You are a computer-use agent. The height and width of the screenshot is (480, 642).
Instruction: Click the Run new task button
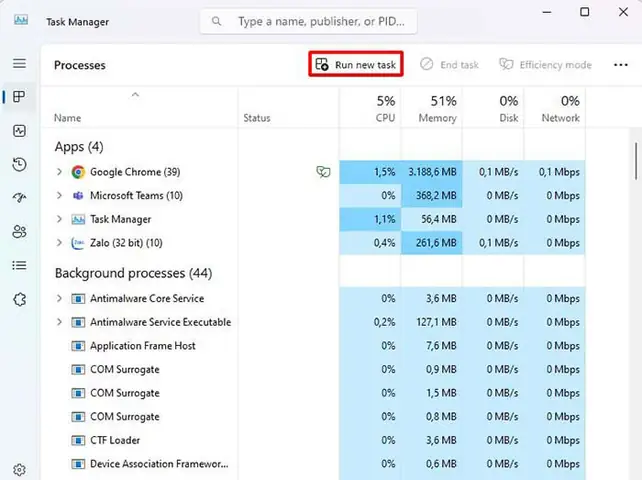356,64
